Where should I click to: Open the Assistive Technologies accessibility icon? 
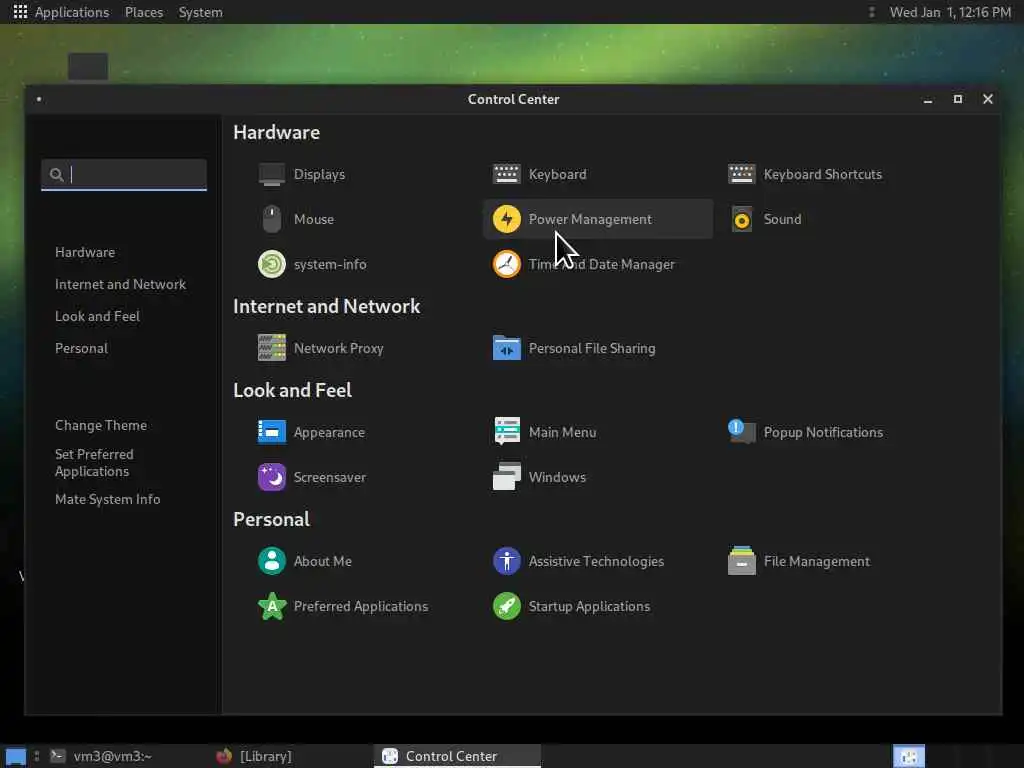pos(506,561)
